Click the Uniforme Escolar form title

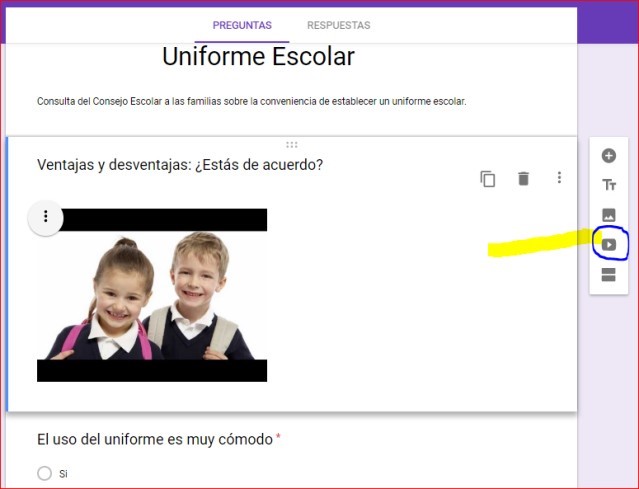pyautogui.click(x=258, y=57)
